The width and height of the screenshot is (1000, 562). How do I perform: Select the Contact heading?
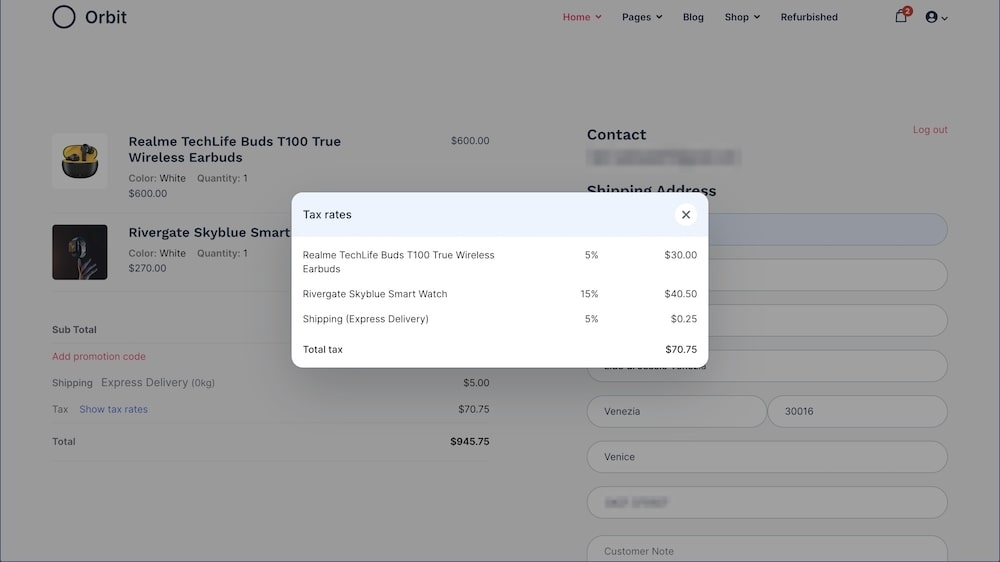[617, 135]
